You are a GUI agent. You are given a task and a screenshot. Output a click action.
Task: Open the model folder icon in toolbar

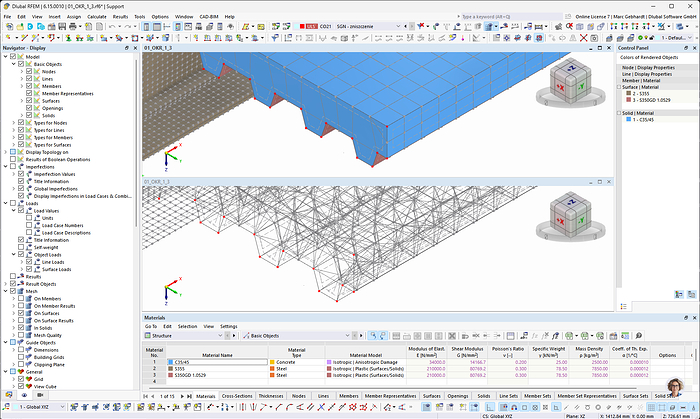(20, 27)
